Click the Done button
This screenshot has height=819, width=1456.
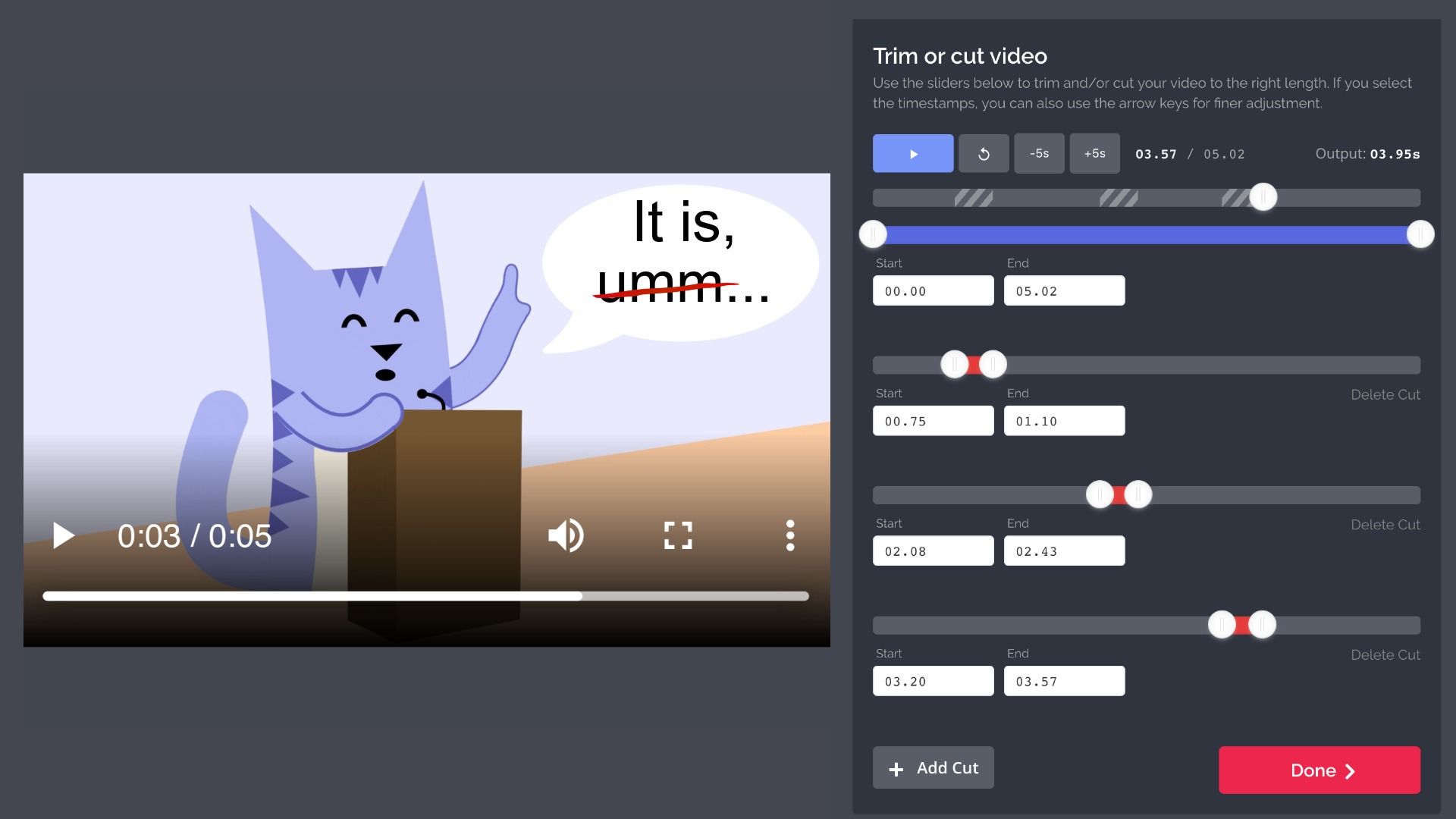point(1319,770)
